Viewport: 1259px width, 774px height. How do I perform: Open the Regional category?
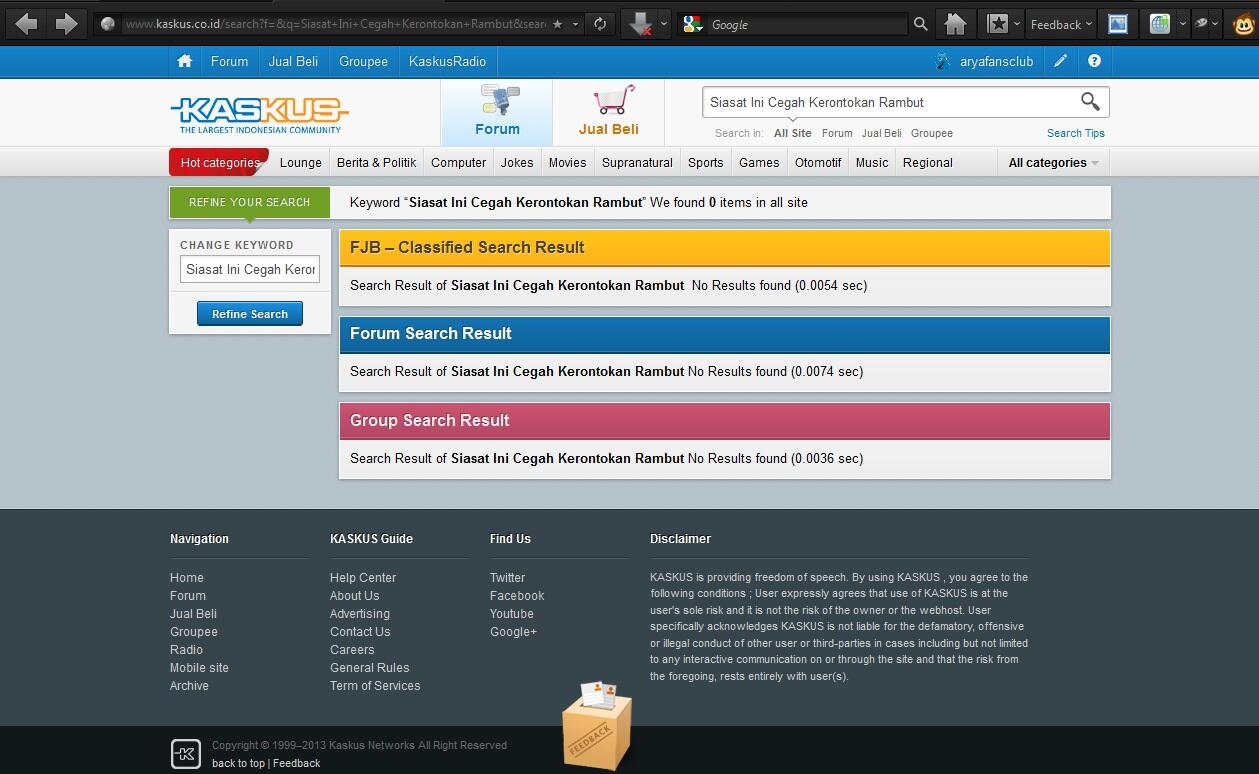[x=928, y=162]
